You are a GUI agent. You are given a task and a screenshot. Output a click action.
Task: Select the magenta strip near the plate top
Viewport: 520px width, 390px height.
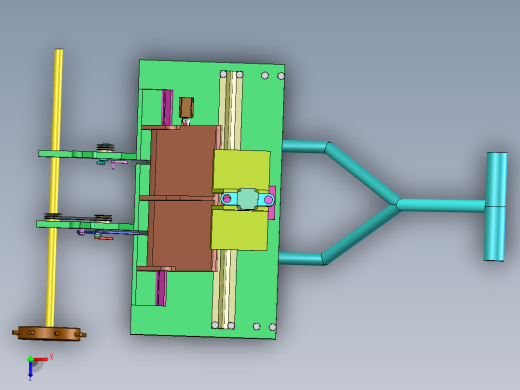pos(167,107)
